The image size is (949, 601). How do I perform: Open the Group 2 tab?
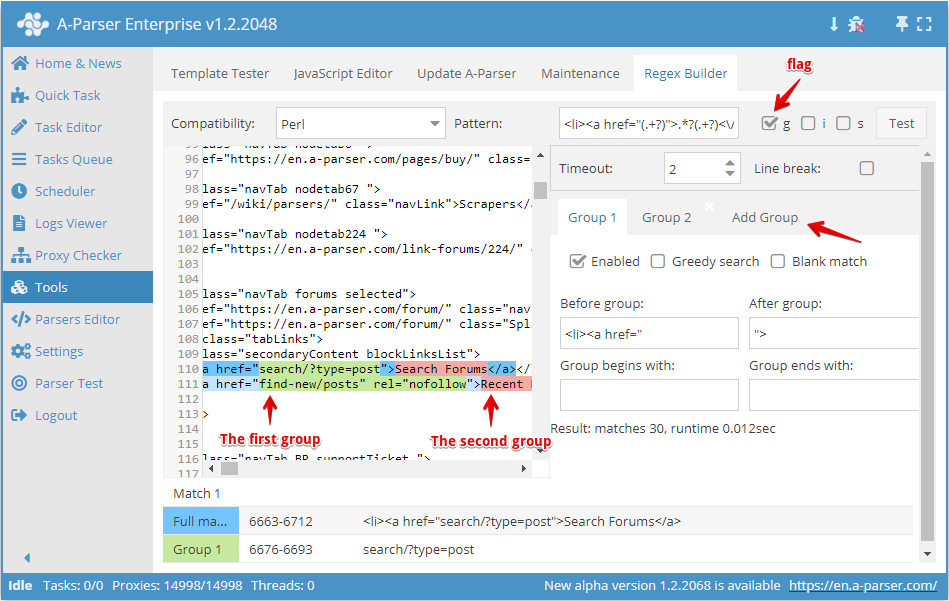pyautogui.click(x=666, y=217)
